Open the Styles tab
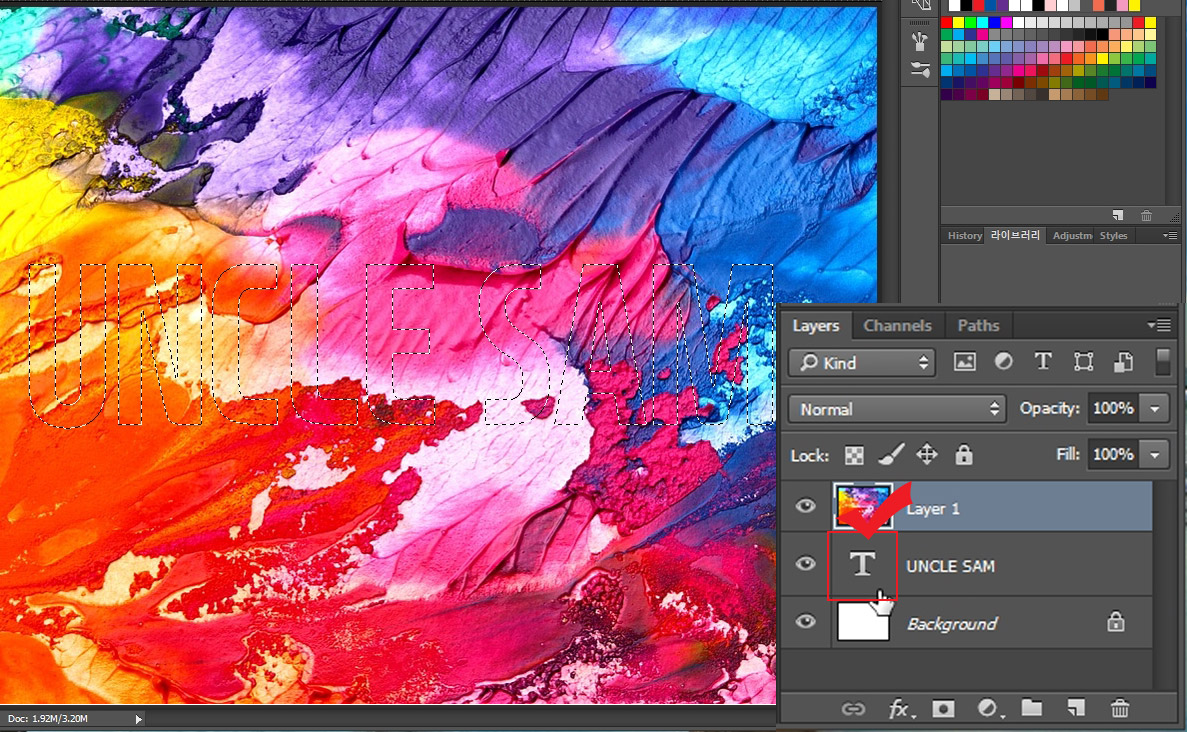This screenshot has width=1187, height=732. [1114, 236]
